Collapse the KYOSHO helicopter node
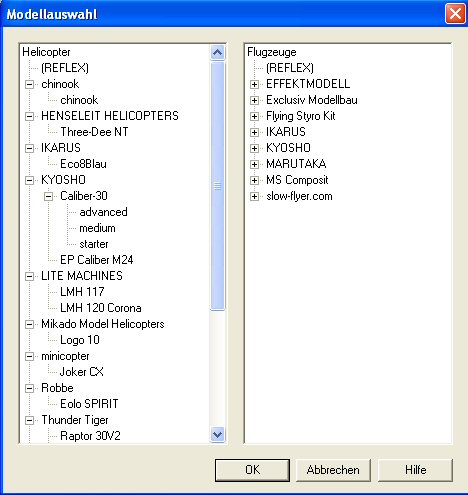This screenshot has height=495, width=468. pos(30,180)
